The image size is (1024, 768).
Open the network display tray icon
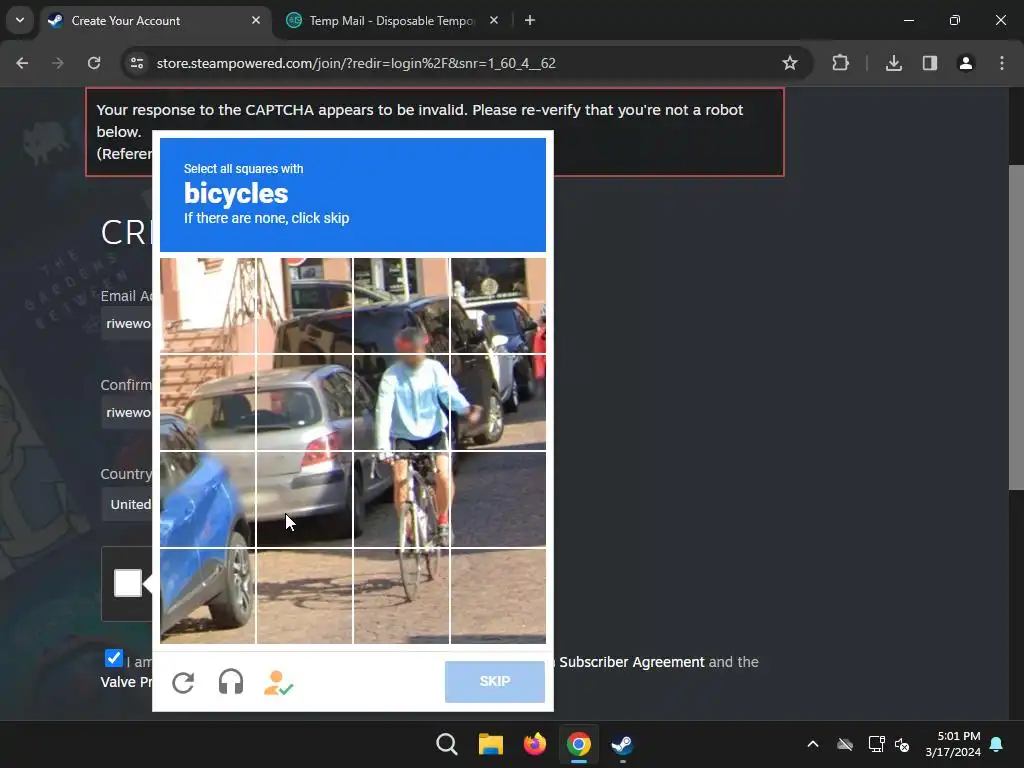tap(876, 744)
